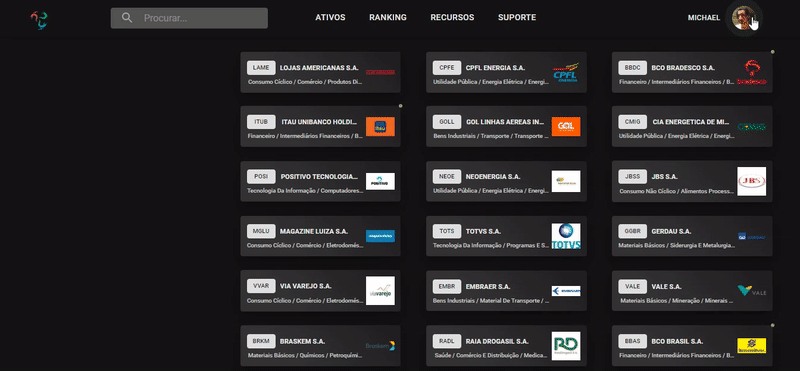Select the EMBR ticker badge
Viewport: 800px width, 371px height.
[x=447, y=286]
